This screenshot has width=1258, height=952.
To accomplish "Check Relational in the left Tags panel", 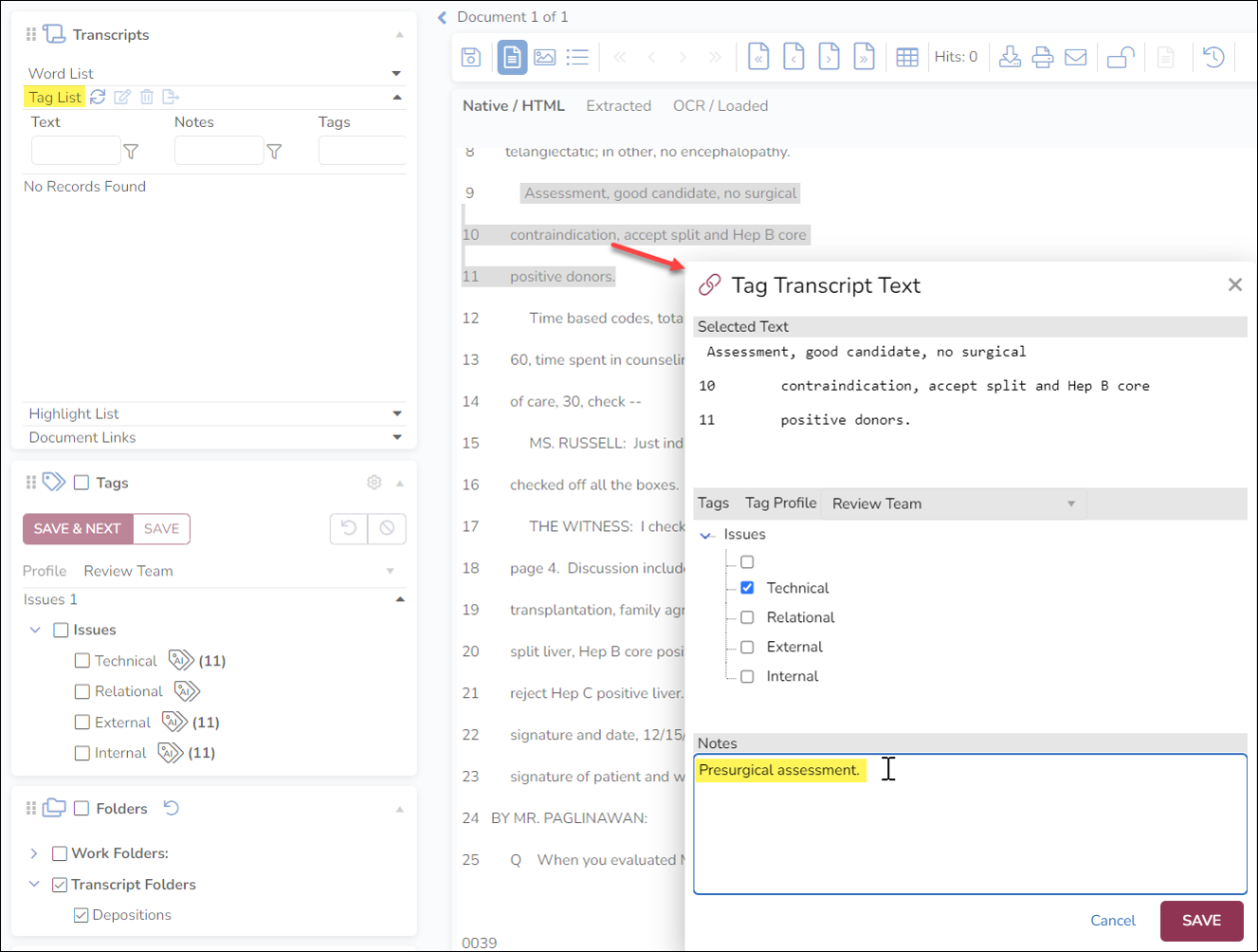I will [x=82, y=692].
